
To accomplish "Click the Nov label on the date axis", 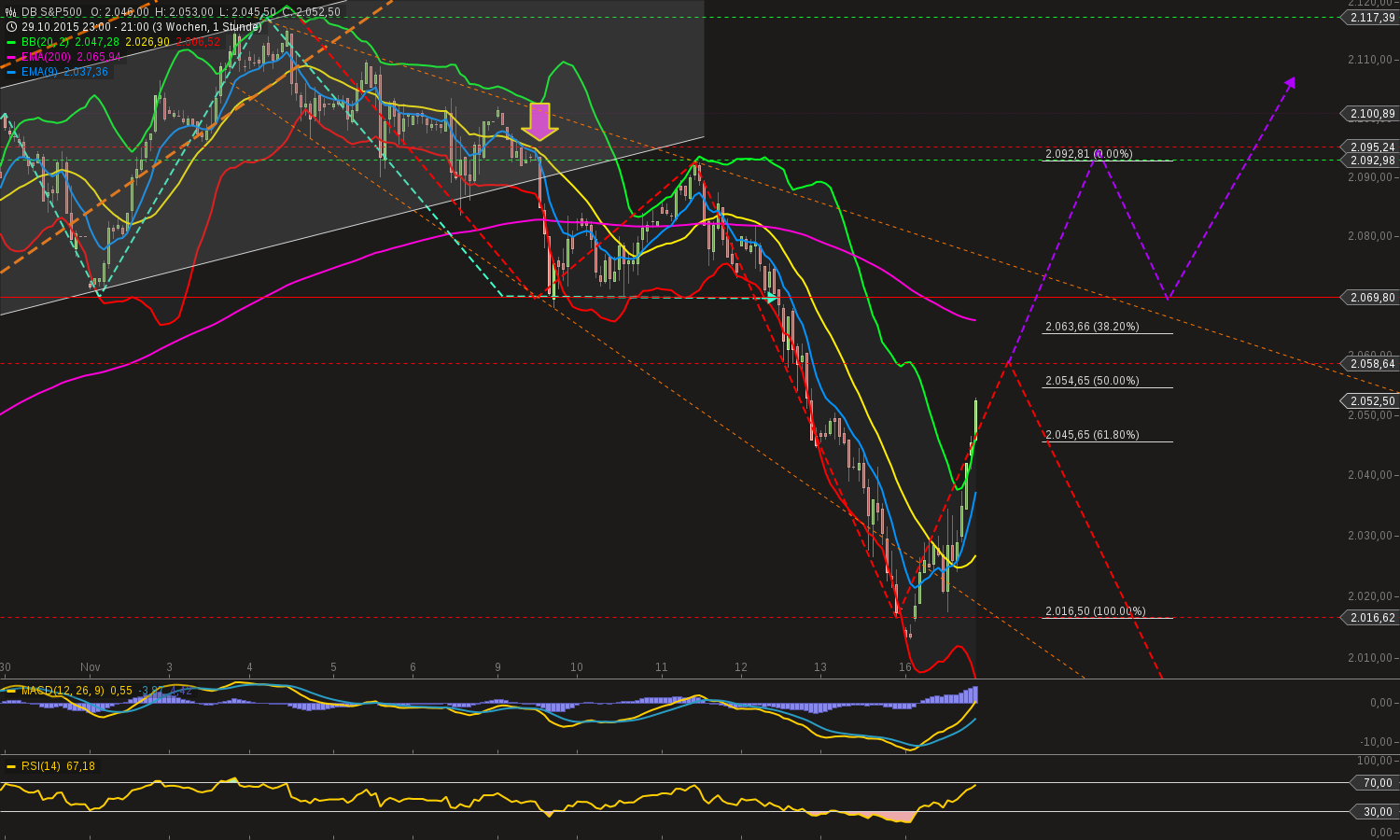I will pyautogui.click(x=91, y=667).
